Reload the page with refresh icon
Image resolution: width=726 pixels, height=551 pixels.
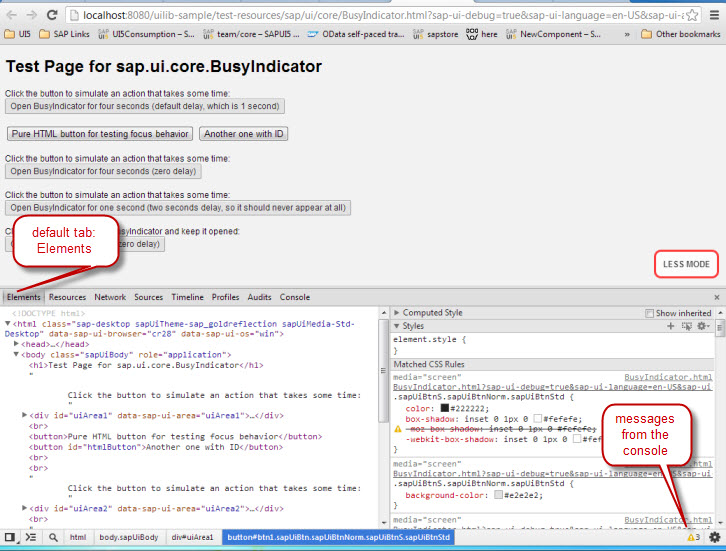coord(52,15)
